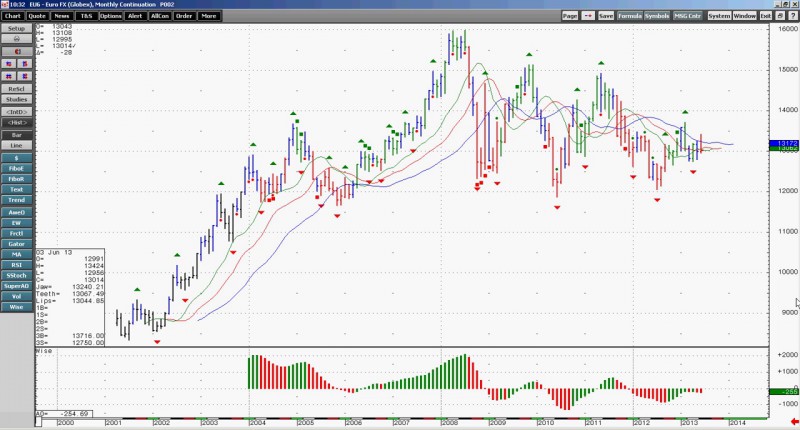Screen dimensions: 800x430
Task: Click the Save button
Action: point(606,16)
